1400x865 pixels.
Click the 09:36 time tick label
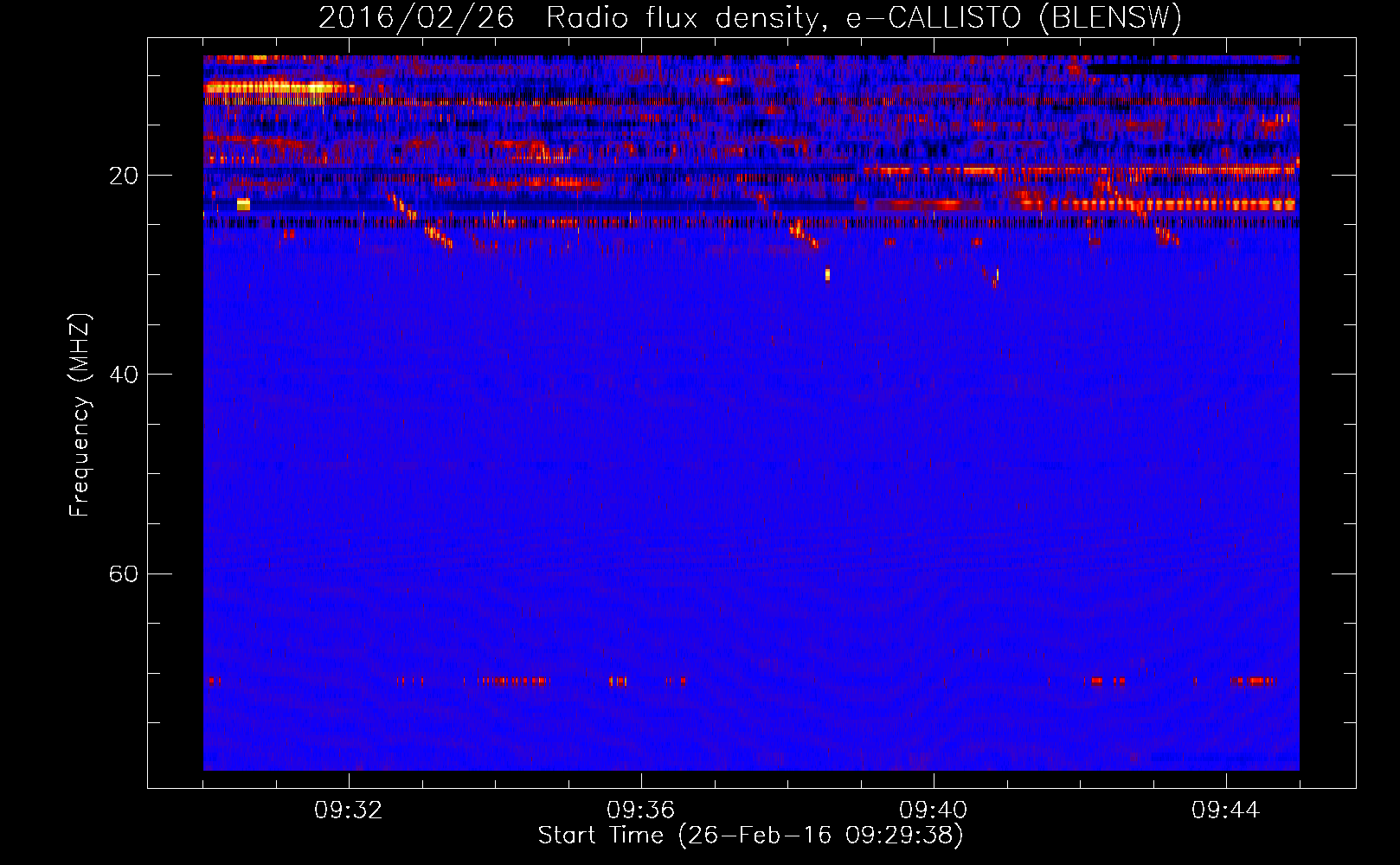tap(640, 811)
